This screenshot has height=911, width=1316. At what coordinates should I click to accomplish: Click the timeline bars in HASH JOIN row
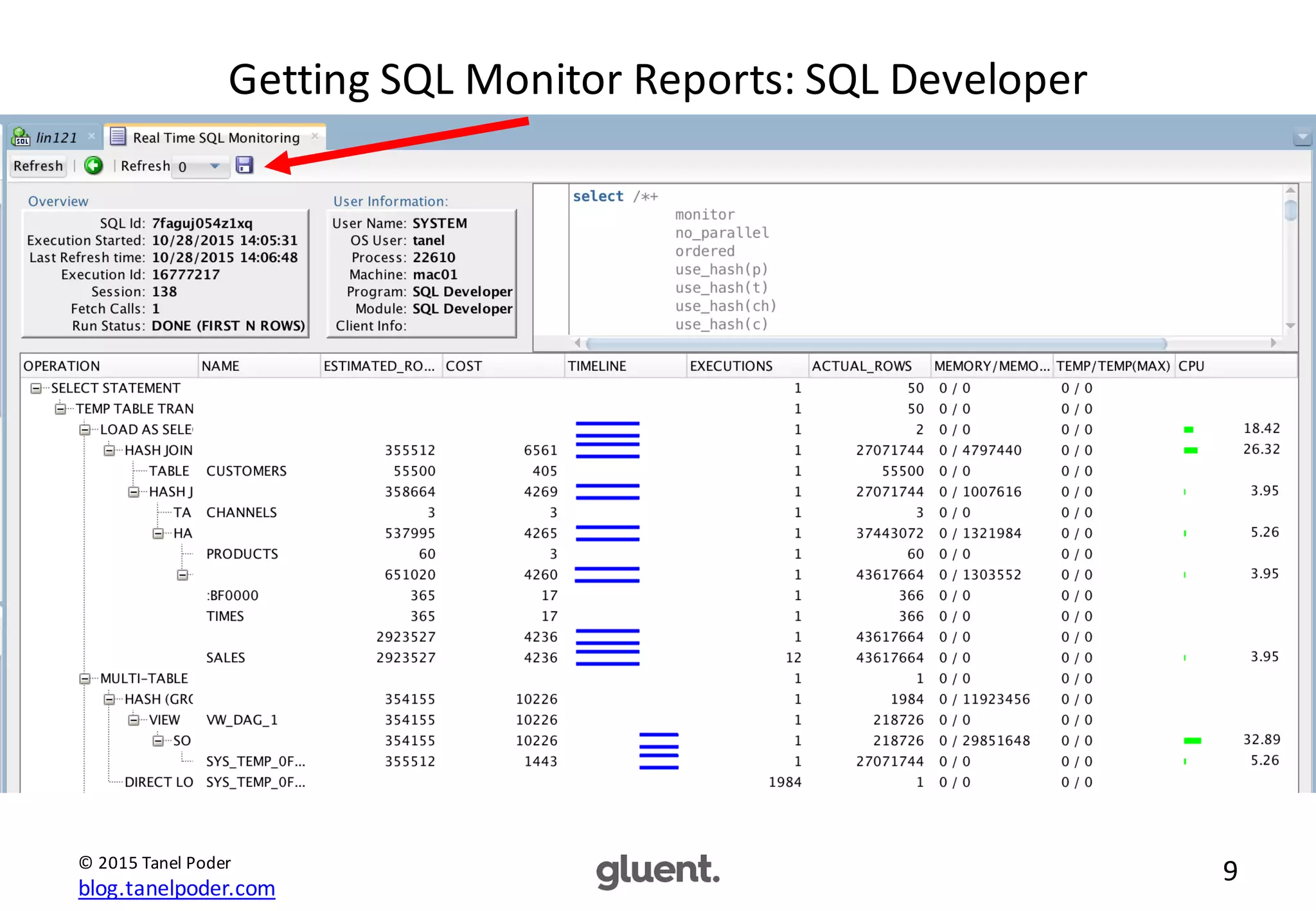point(607,450)
